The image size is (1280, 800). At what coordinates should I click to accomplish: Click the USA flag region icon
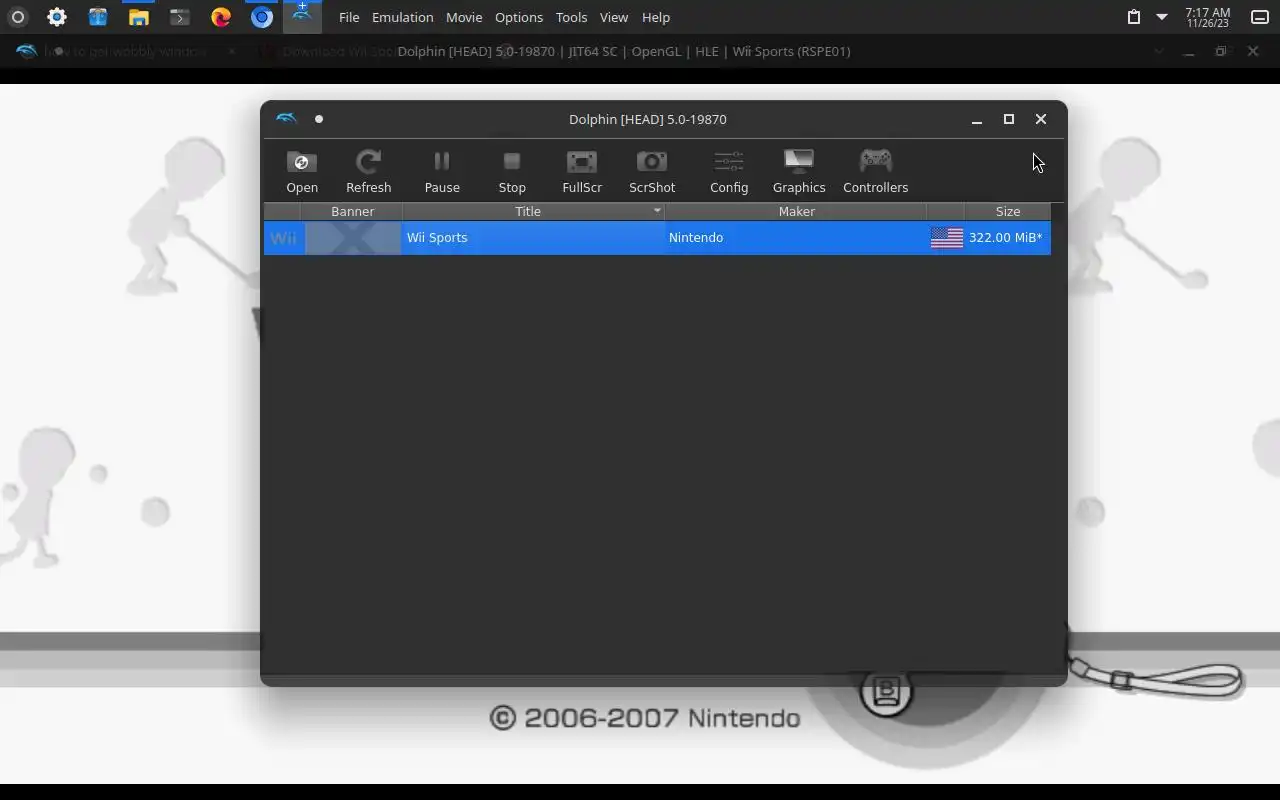946,237
